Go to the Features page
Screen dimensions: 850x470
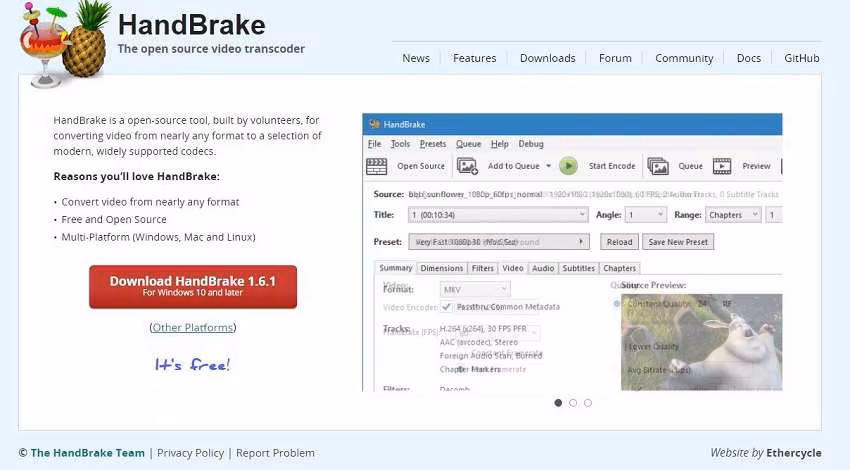click(474, 58)
